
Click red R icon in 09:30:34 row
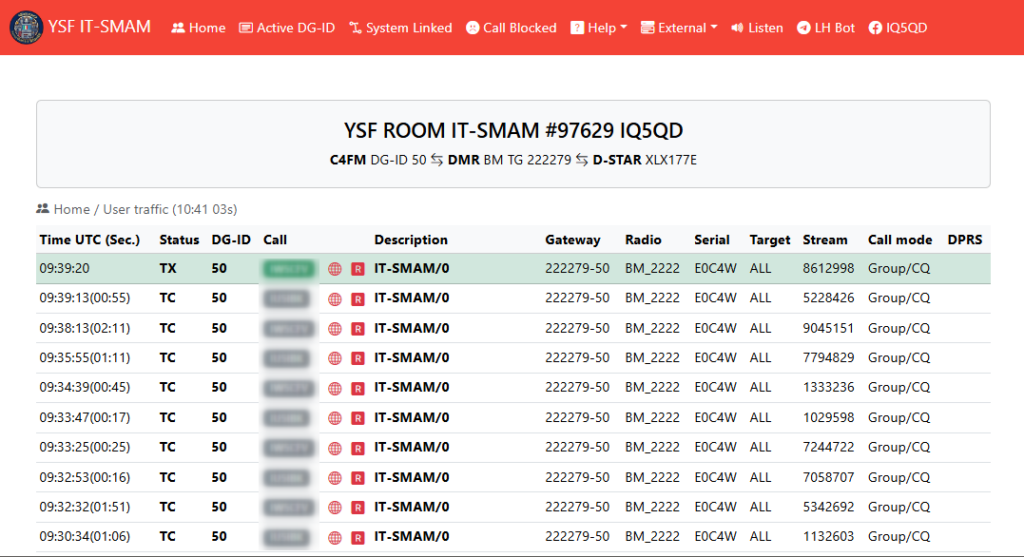coord(357,537)
